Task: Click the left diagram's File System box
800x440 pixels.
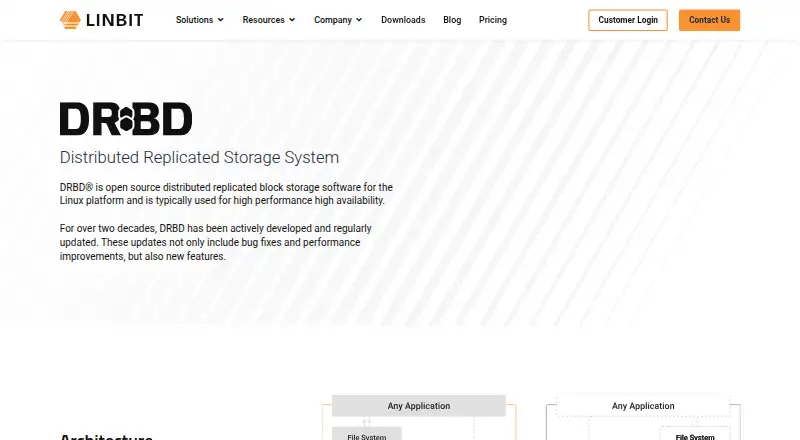Action: [367, 435]
